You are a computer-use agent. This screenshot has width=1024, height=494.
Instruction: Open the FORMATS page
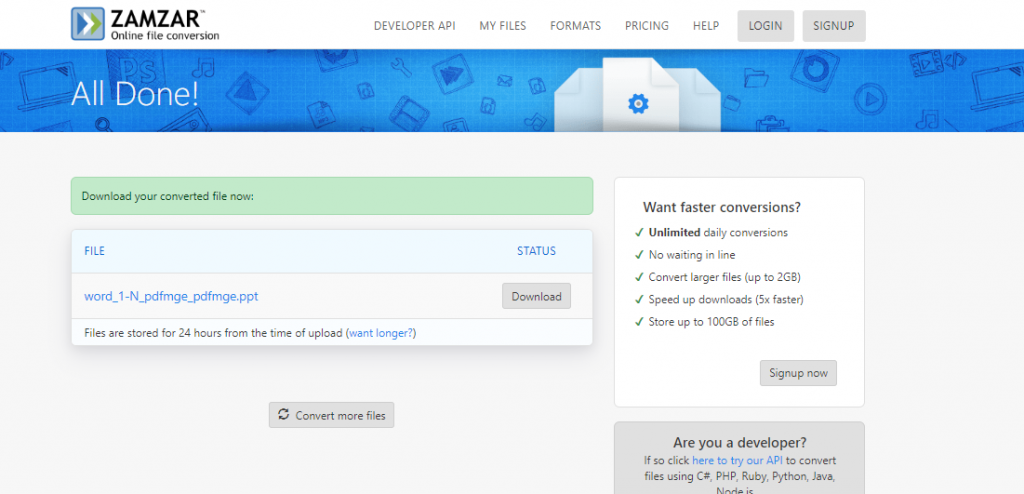click(575, 26)
